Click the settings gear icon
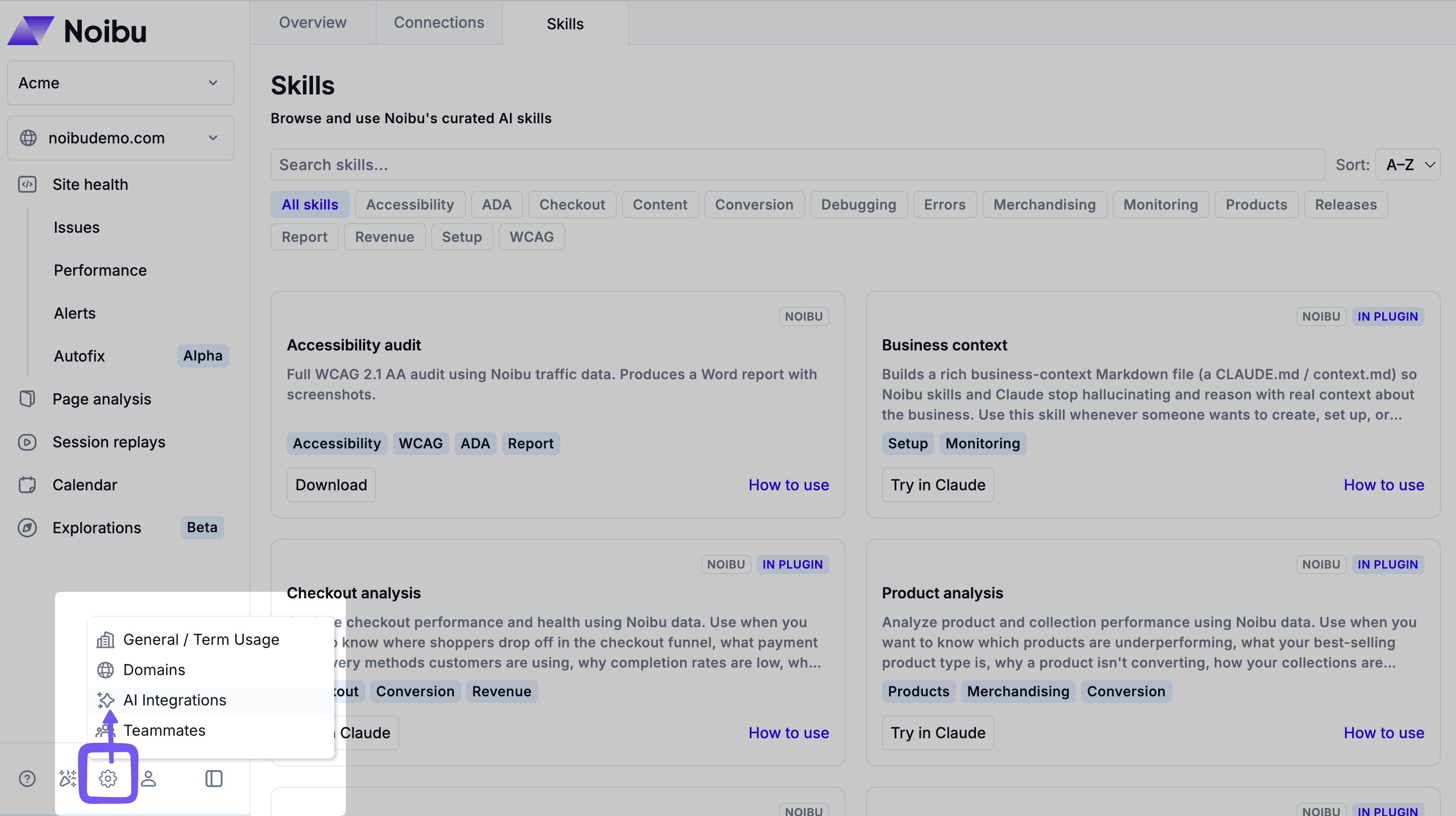Viewport: 1456px width, 816px height. point(108,779)
